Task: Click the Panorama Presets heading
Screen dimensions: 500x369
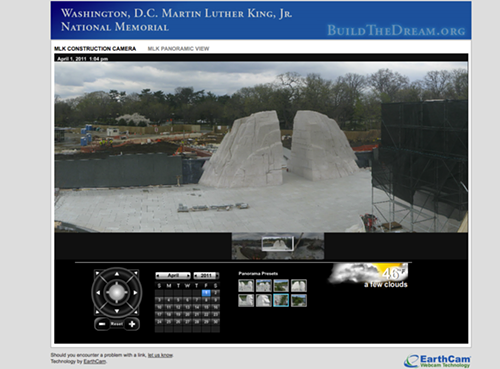Action: (x=258, y=274)
